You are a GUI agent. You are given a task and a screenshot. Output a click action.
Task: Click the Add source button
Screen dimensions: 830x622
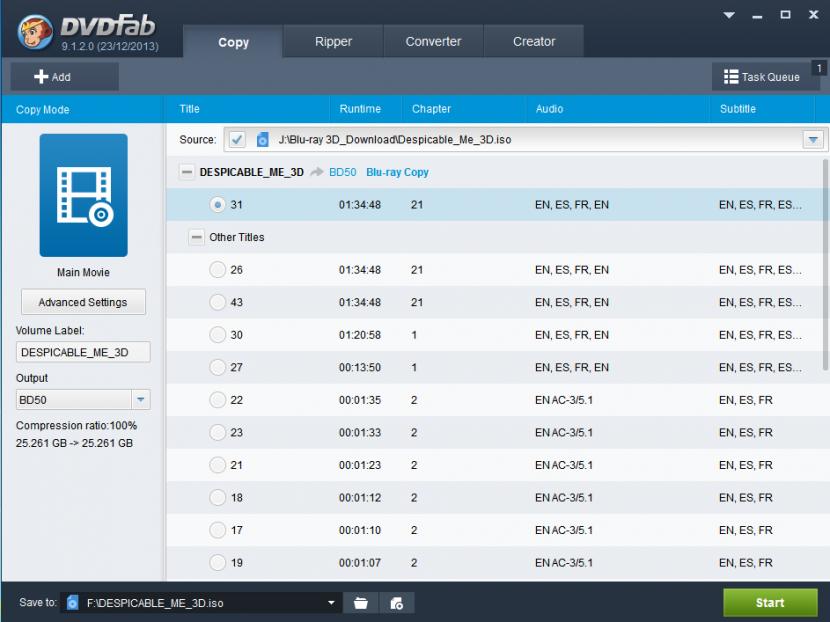click(64, 77)
